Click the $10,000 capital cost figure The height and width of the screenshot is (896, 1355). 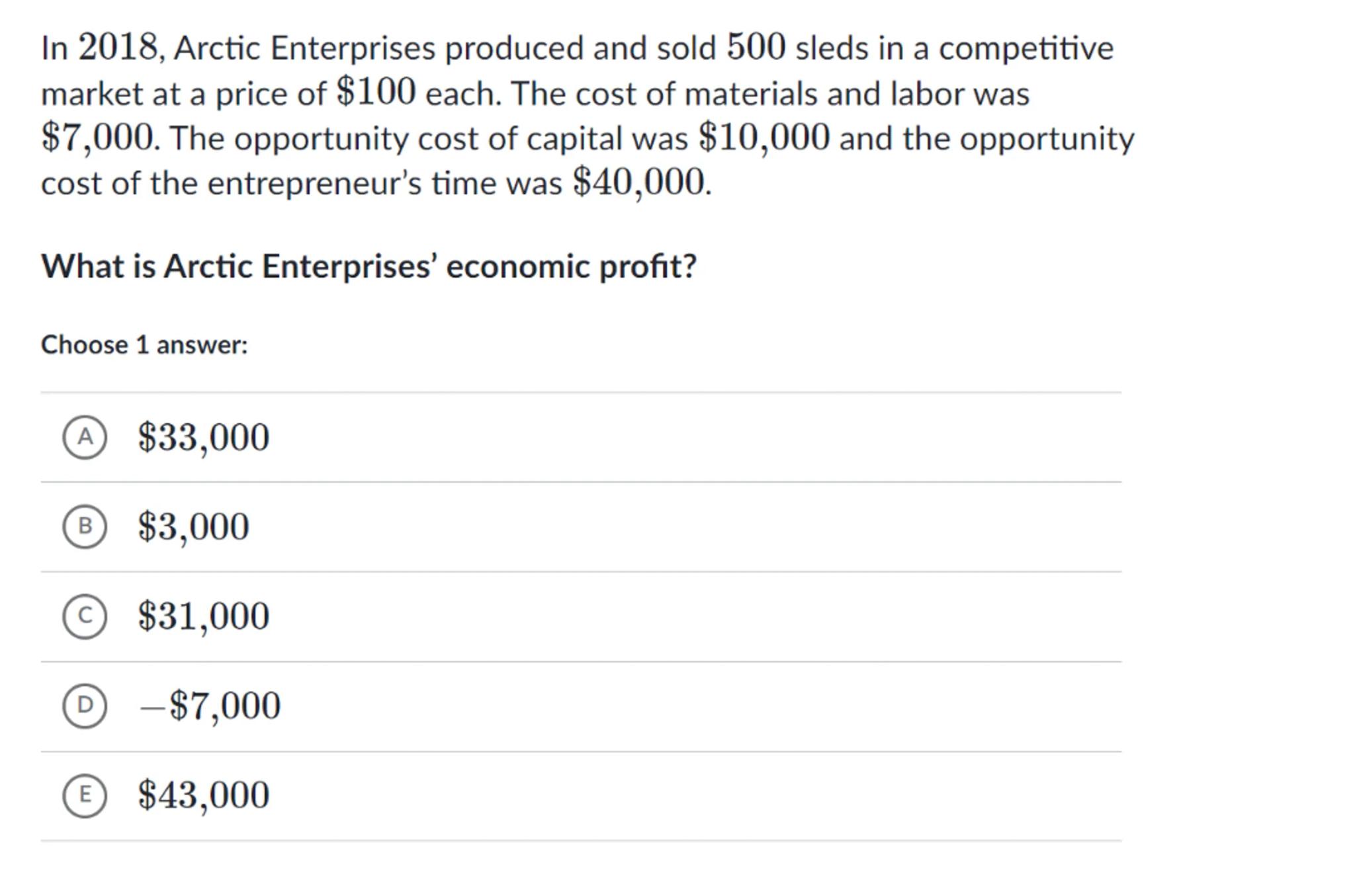click(764, 138)
